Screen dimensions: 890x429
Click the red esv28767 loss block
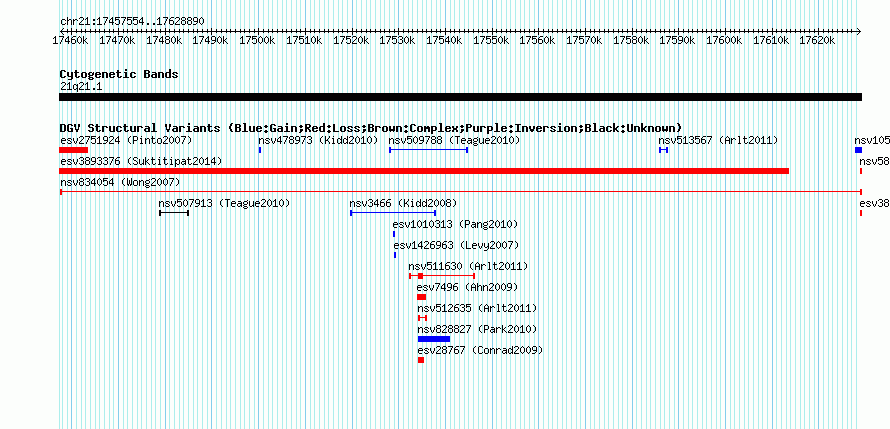421,360
